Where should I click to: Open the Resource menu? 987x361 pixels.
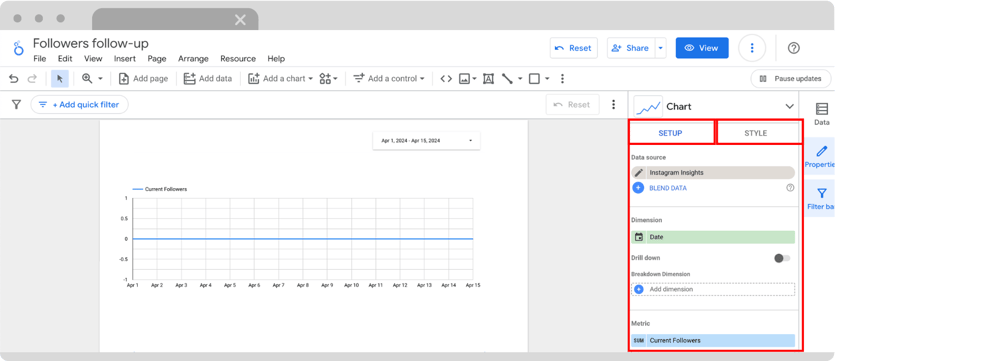coord(238,58)
